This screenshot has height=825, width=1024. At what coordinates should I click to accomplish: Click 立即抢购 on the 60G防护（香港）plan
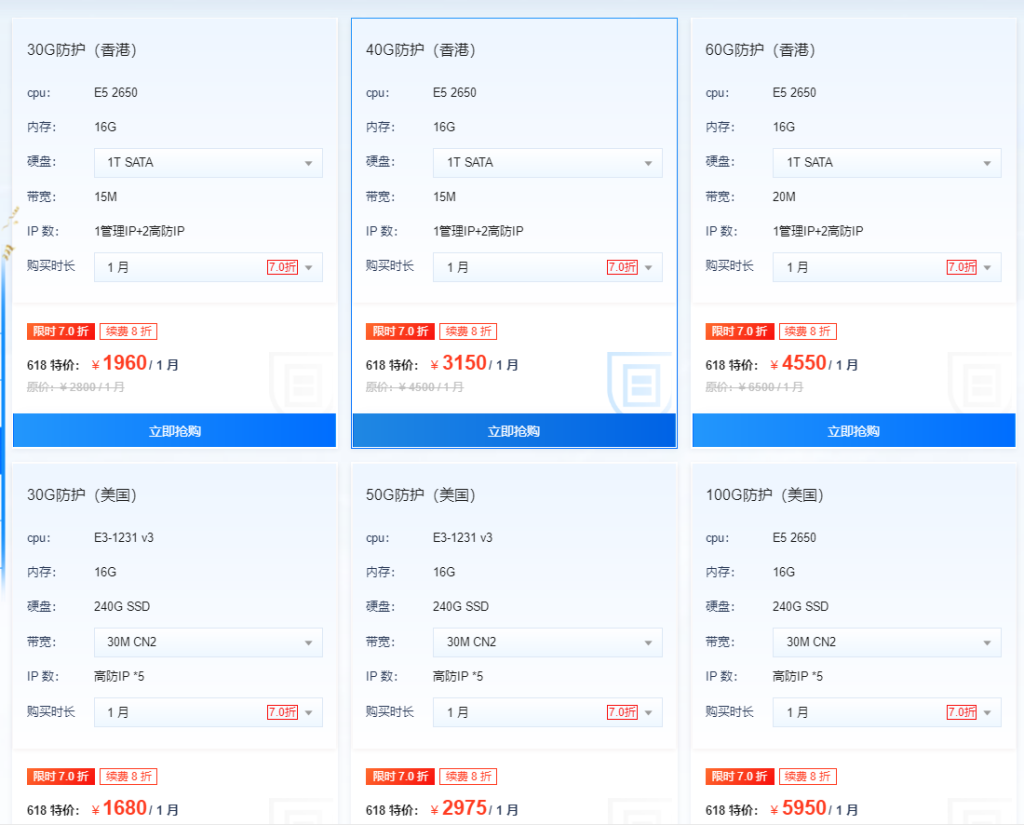coord(853,430)
